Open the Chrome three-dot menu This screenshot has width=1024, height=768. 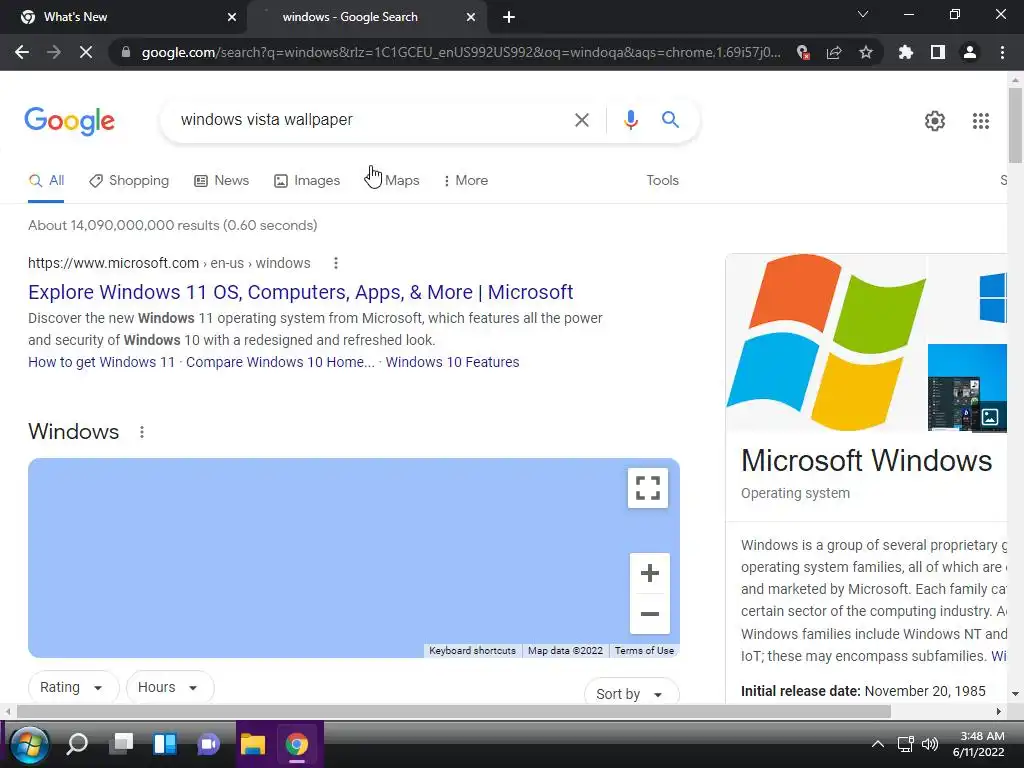tap(1002, 52)
